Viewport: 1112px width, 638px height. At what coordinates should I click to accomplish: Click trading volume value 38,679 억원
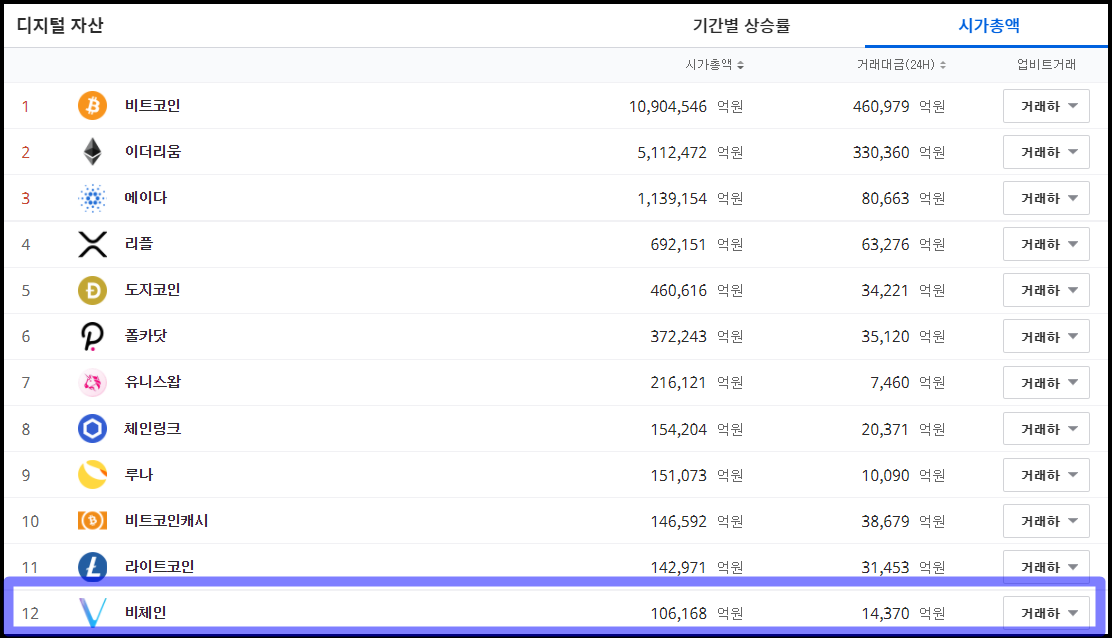coord(904,522)
